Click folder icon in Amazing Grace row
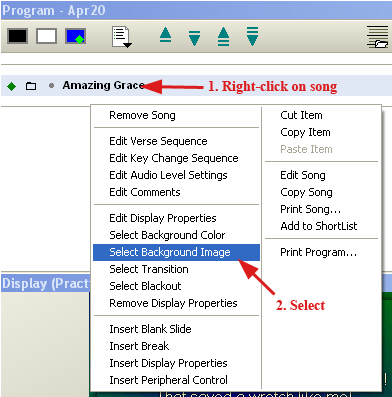 tap(31, 86)
